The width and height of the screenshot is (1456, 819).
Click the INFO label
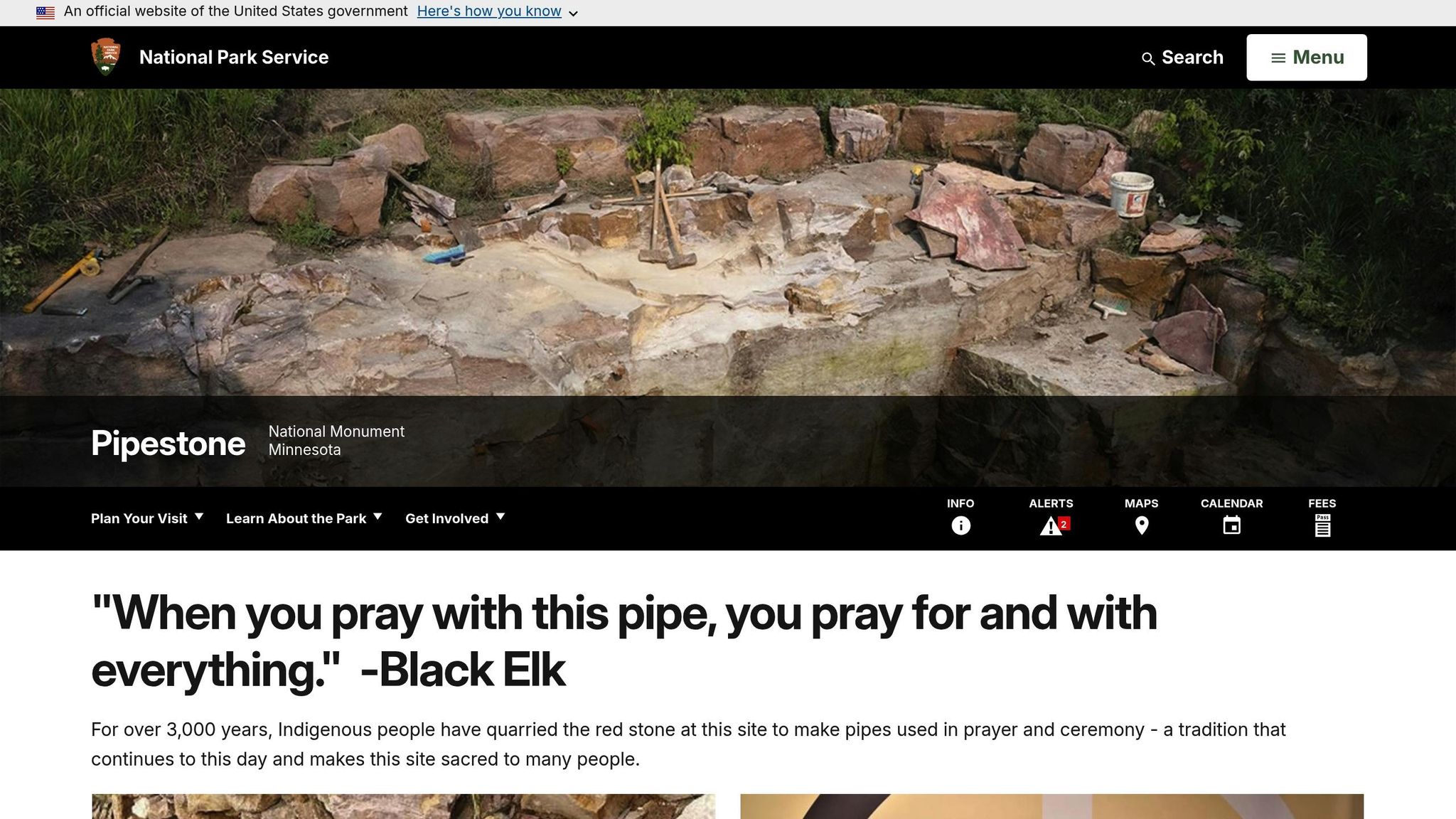(960, 503)
